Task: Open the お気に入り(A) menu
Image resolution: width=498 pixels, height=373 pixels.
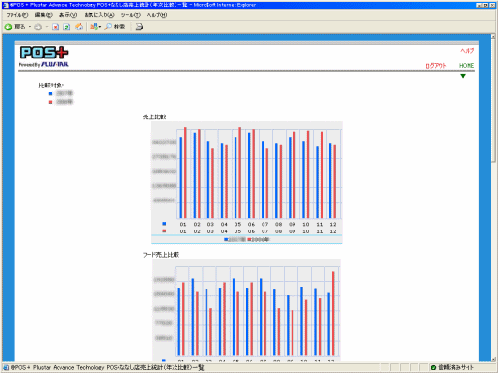Action: (x=99, y=15)
